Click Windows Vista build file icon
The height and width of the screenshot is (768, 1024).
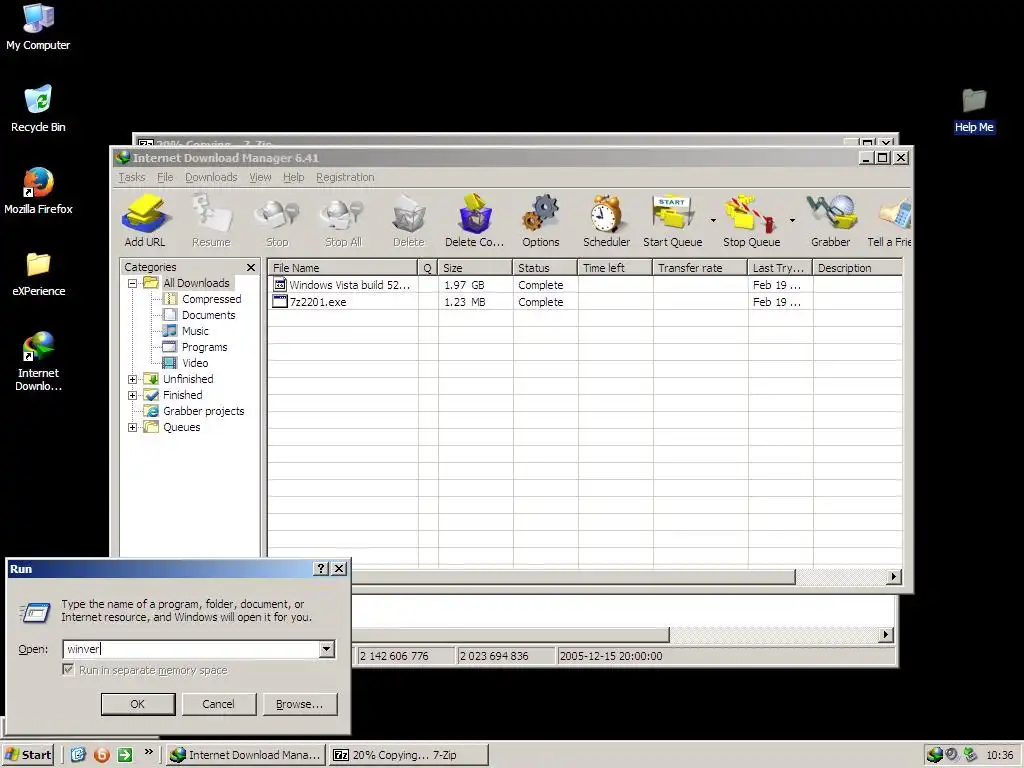(280, 285)
